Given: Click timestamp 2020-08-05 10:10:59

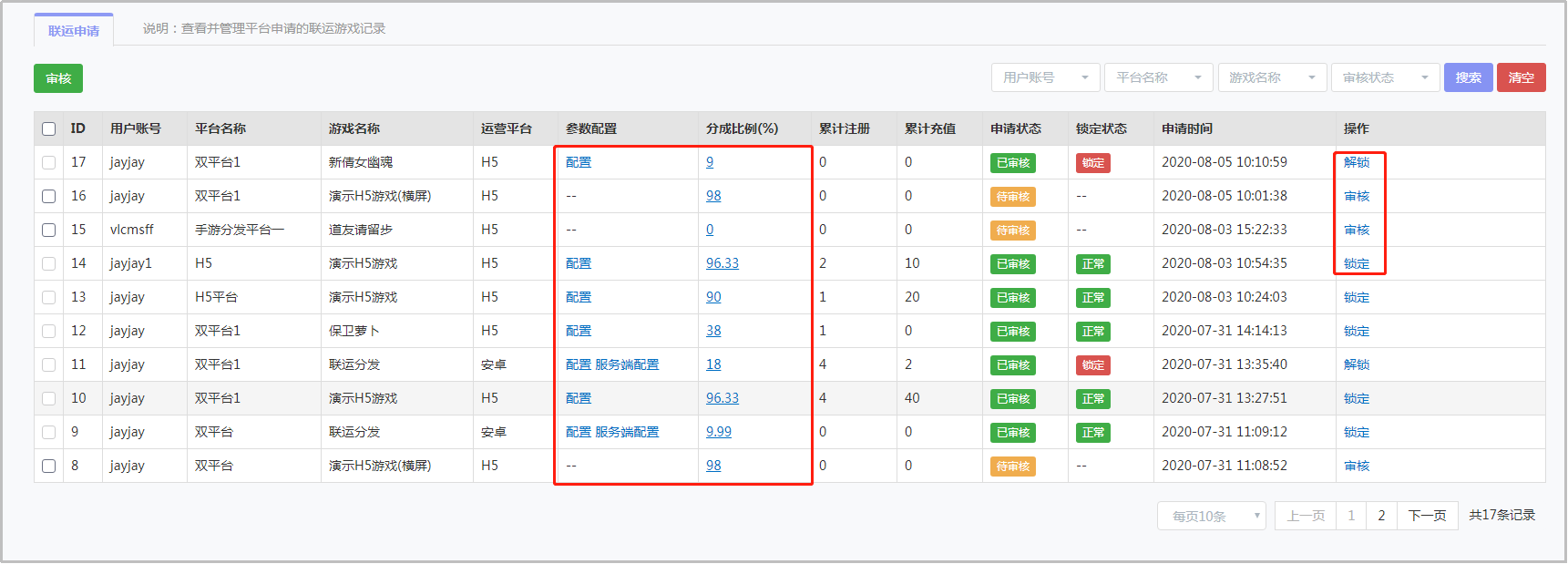Looking at the screenshot, I should coord(1225,162).
